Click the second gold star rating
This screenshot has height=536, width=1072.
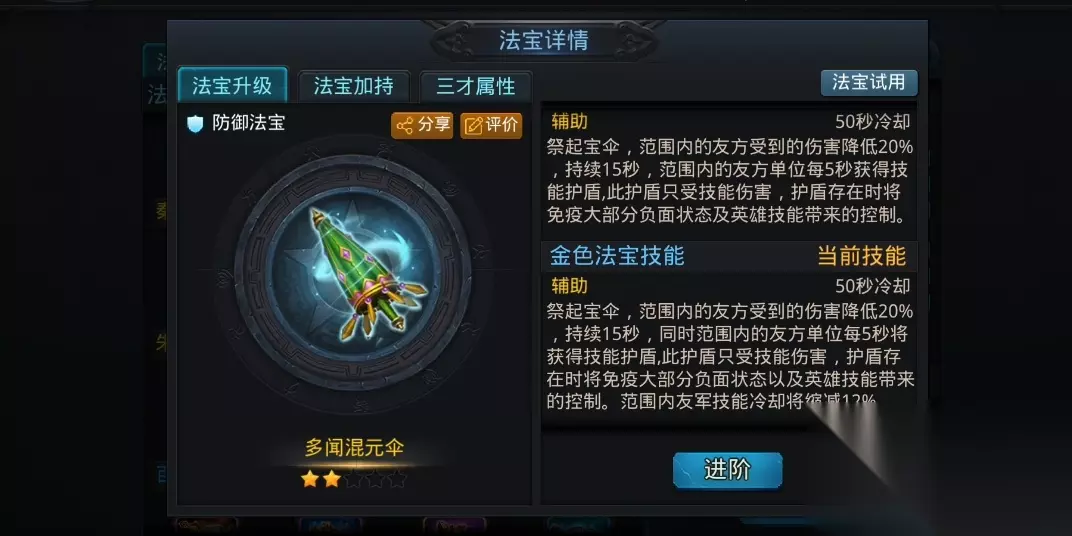[x=332, y=479]
